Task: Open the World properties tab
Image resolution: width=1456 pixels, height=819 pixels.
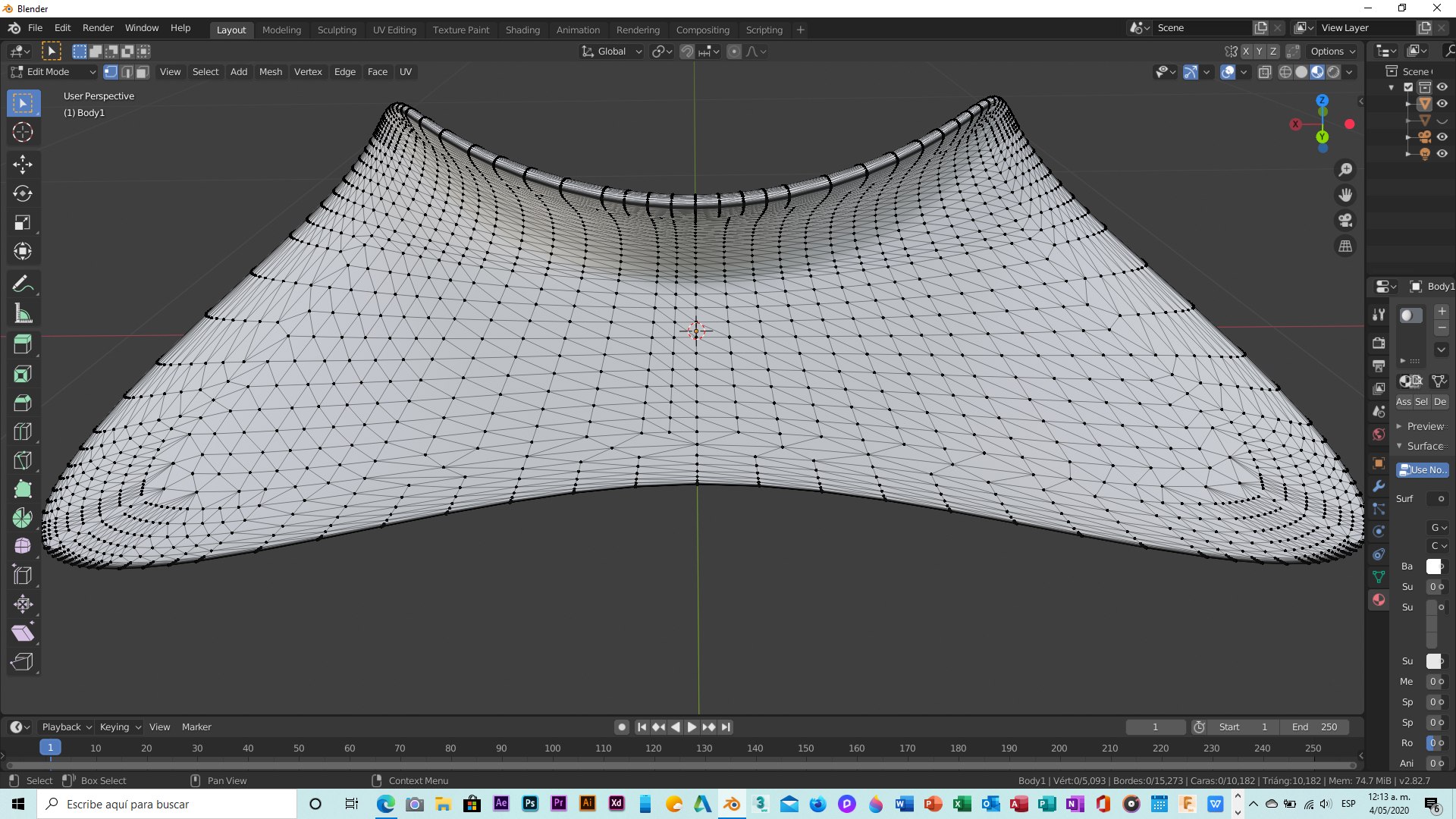Action: coord(1379,435)
